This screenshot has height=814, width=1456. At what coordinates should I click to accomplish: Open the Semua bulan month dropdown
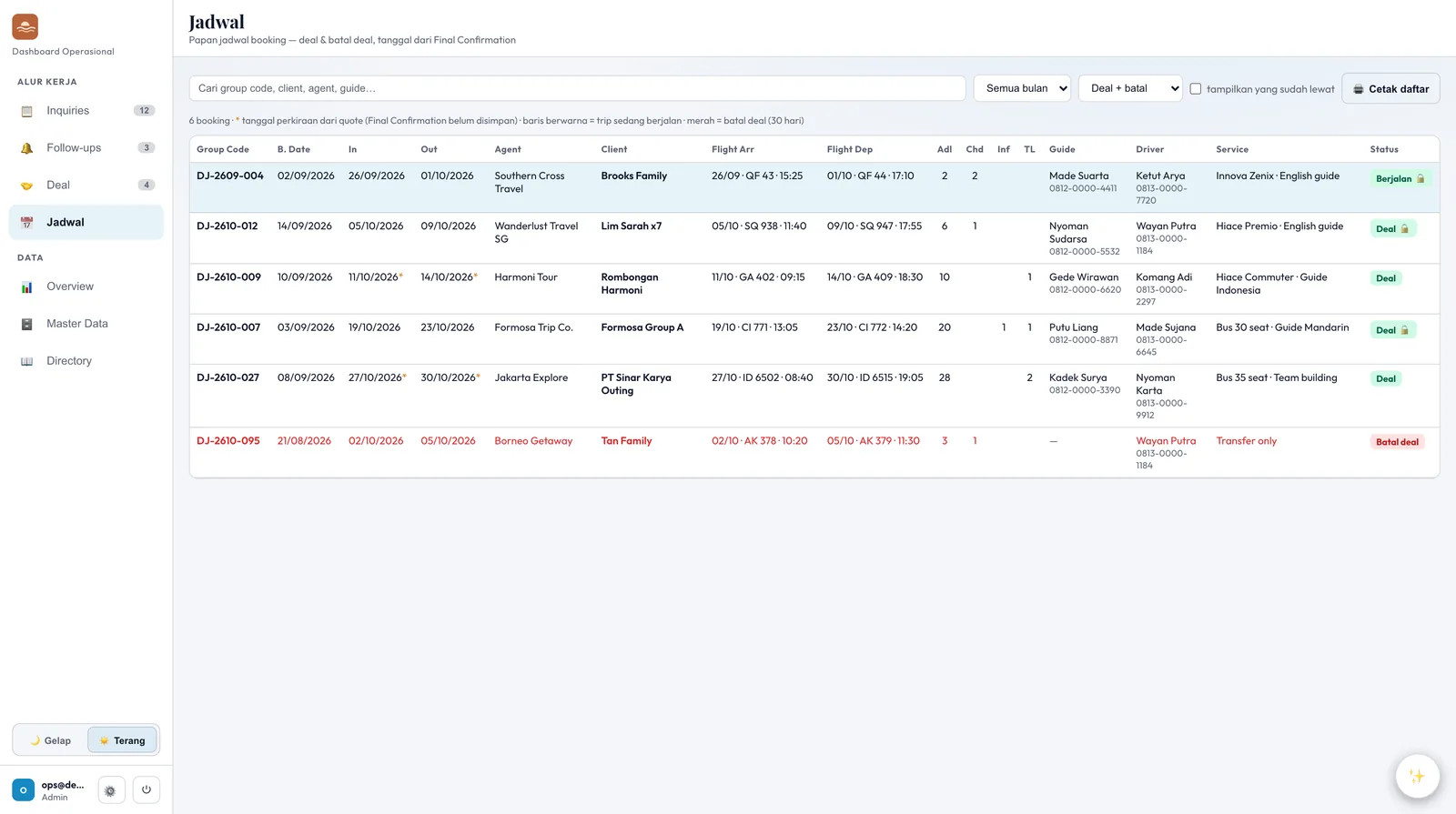pyautogui.click(x=1022, y=88)
